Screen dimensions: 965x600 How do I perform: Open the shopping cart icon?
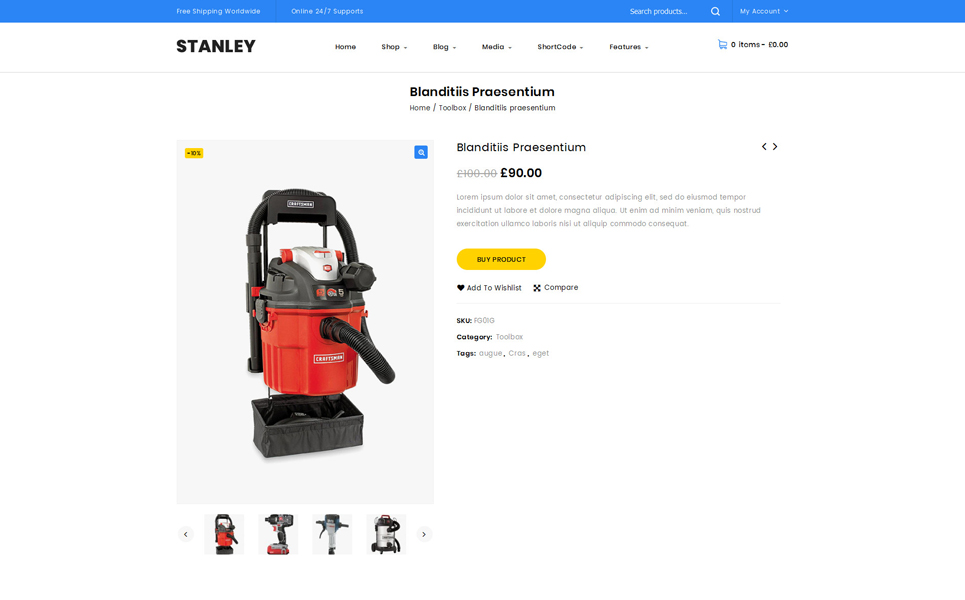[x=723, y=44]
